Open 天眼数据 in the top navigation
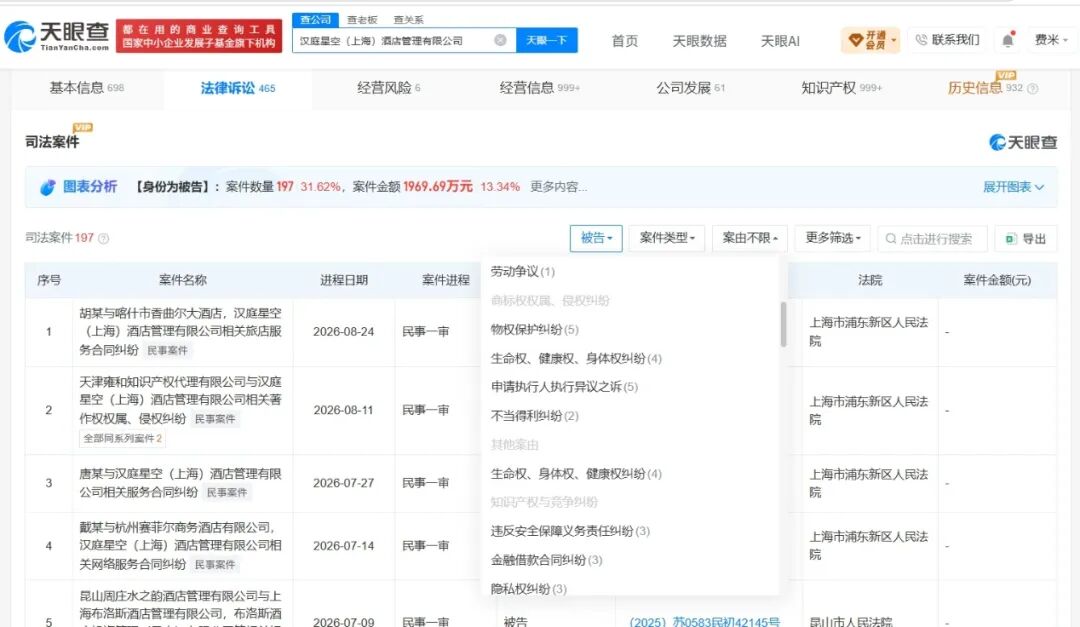The height and width of the screenshot is (627, 1080). 699,41
